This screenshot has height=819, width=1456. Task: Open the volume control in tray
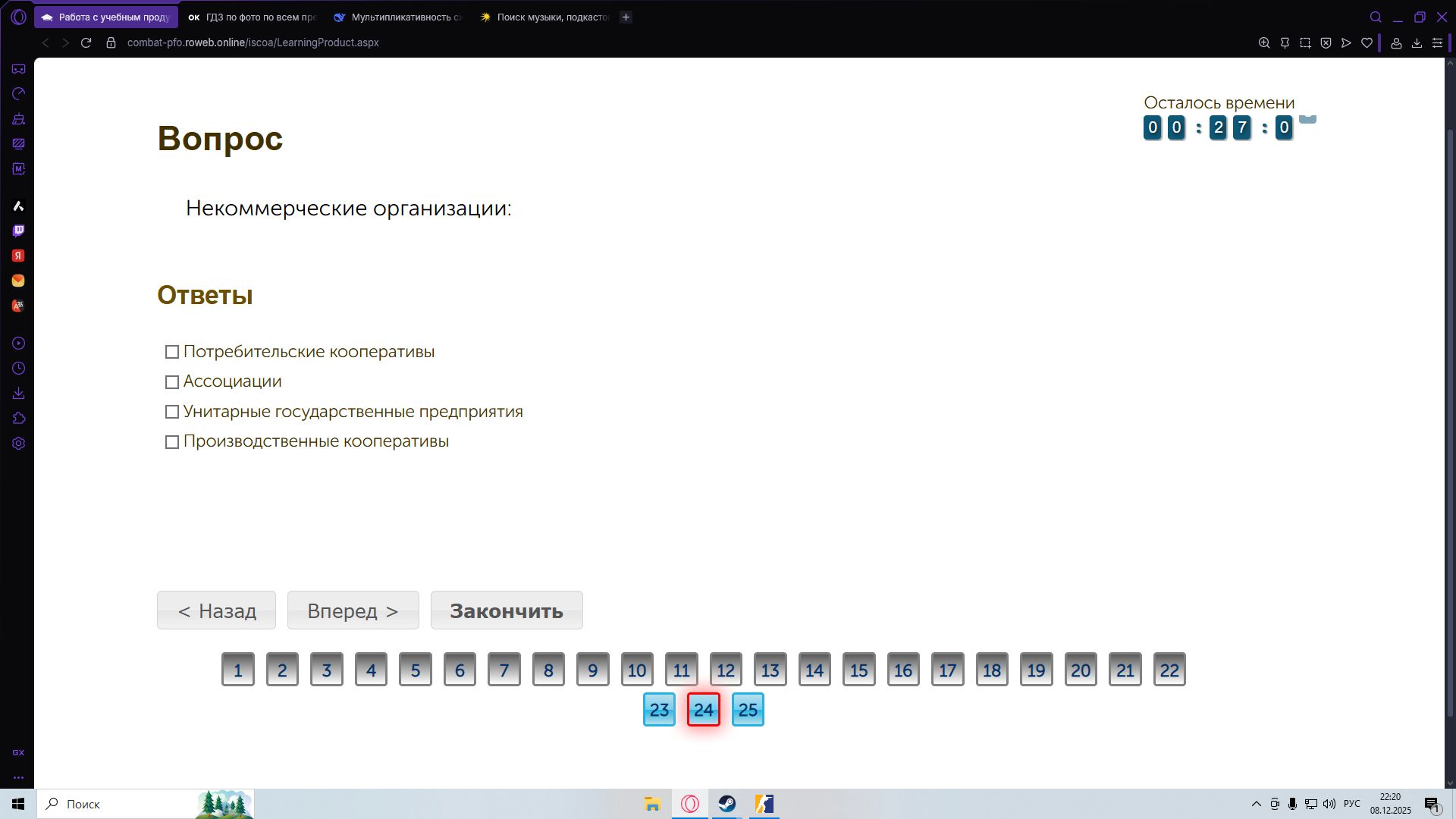click(1329, 804)
